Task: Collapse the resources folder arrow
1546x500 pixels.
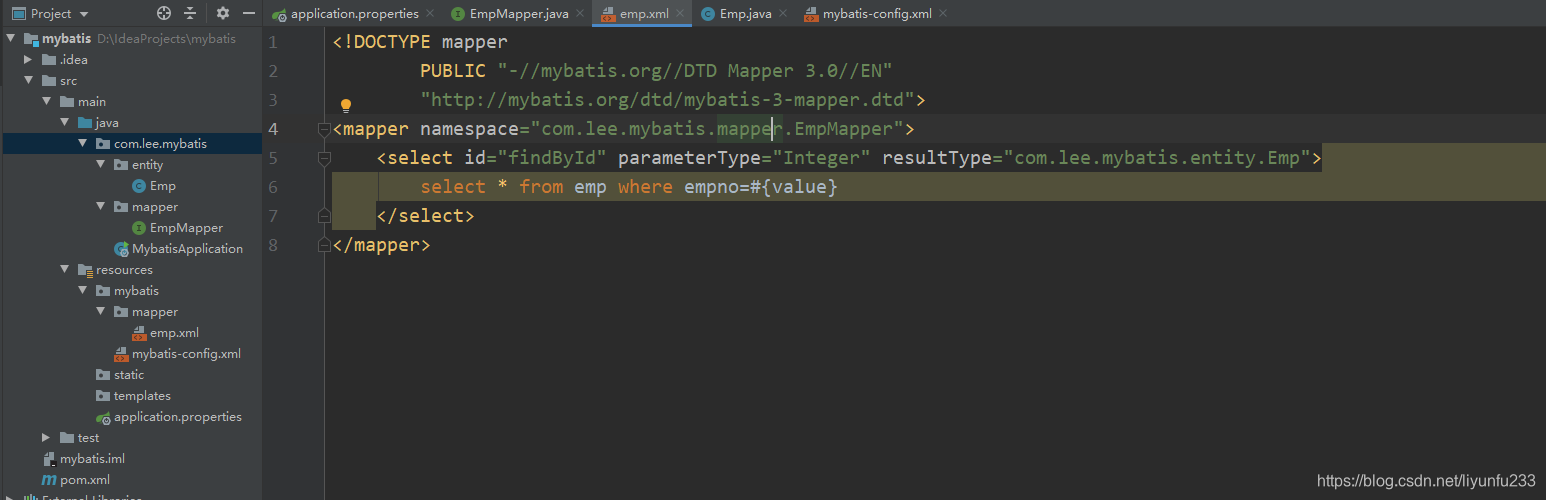Action: pos(65,270)
